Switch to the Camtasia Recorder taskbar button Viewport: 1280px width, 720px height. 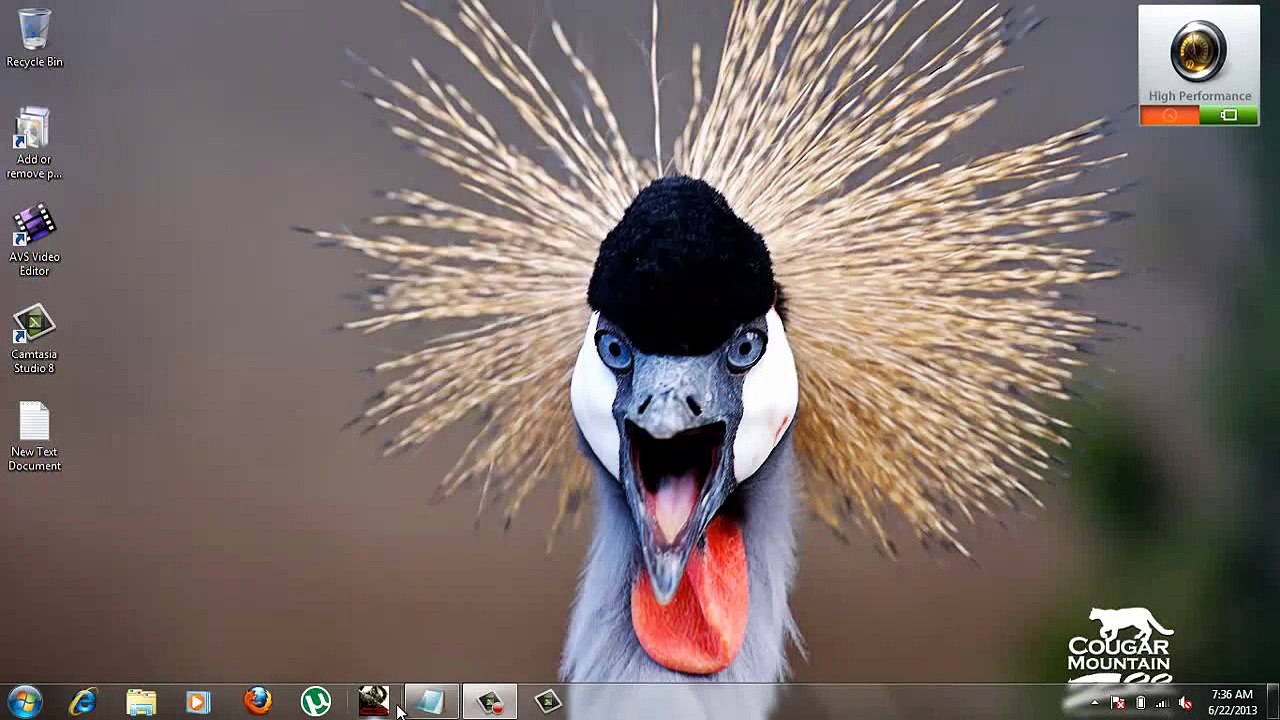(490, 701)
